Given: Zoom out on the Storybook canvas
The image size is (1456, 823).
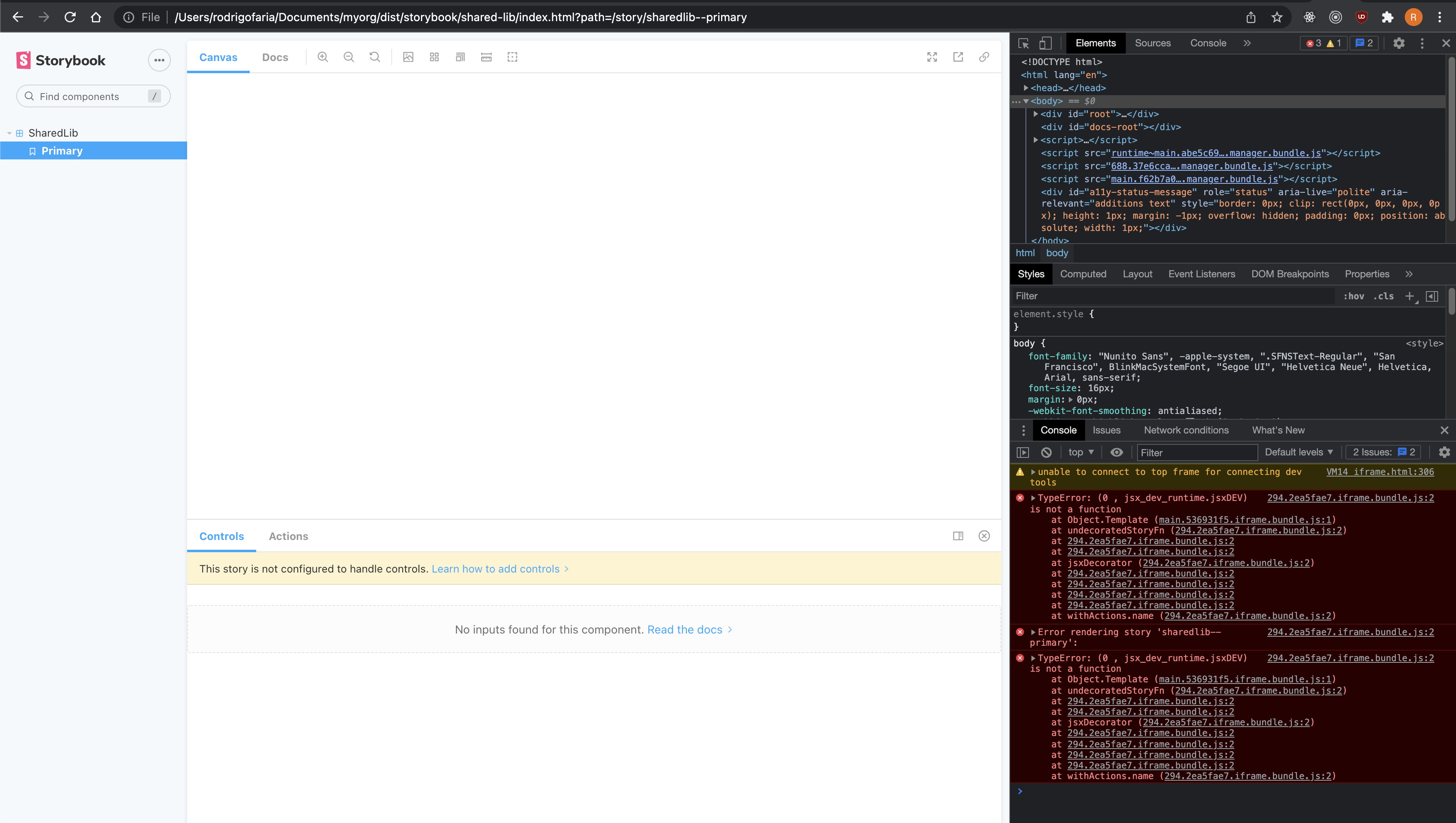Looking at the screenshot, I should (349, 57).
